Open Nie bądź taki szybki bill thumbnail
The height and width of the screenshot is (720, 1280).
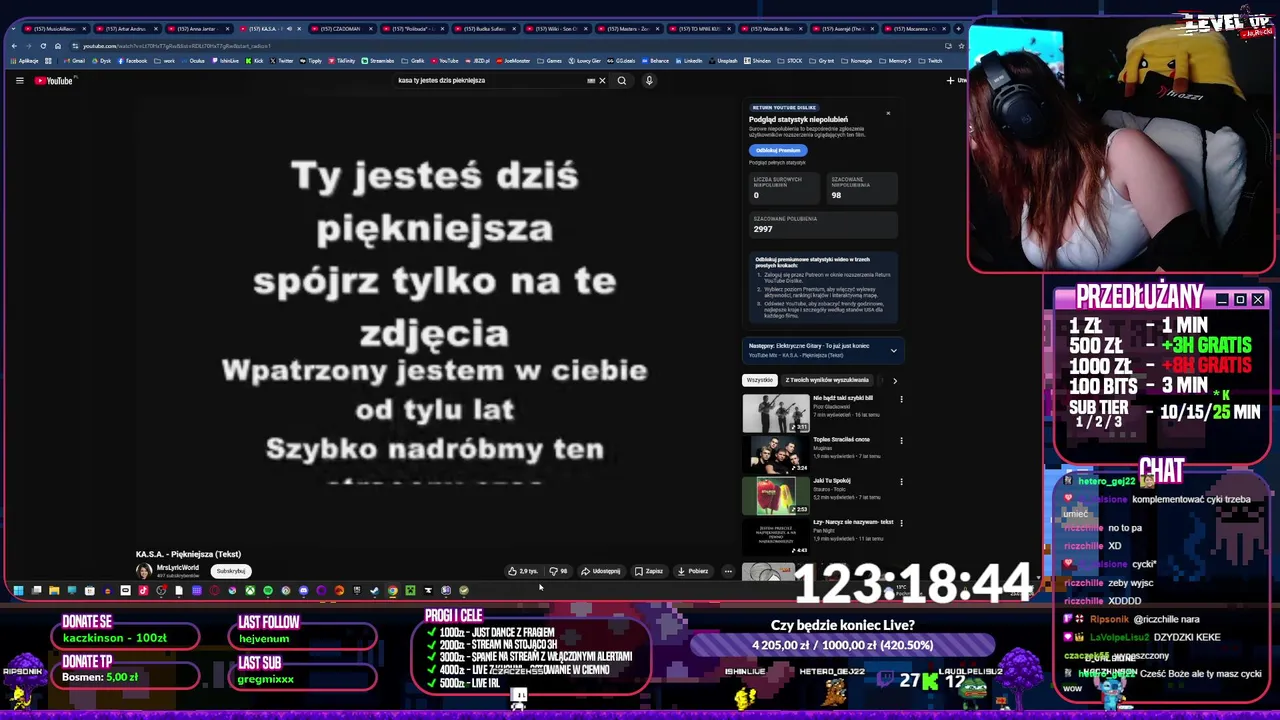[776, 413]
